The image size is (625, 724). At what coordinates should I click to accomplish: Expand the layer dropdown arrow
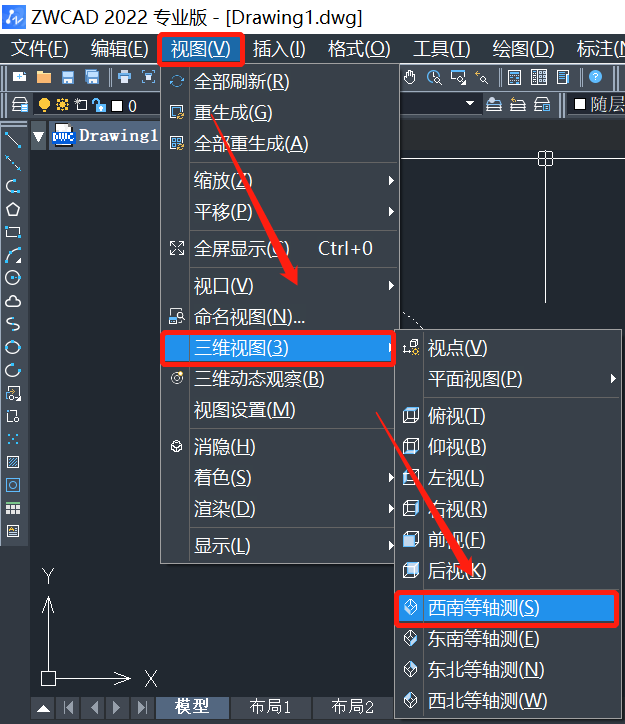pos(470,104)
